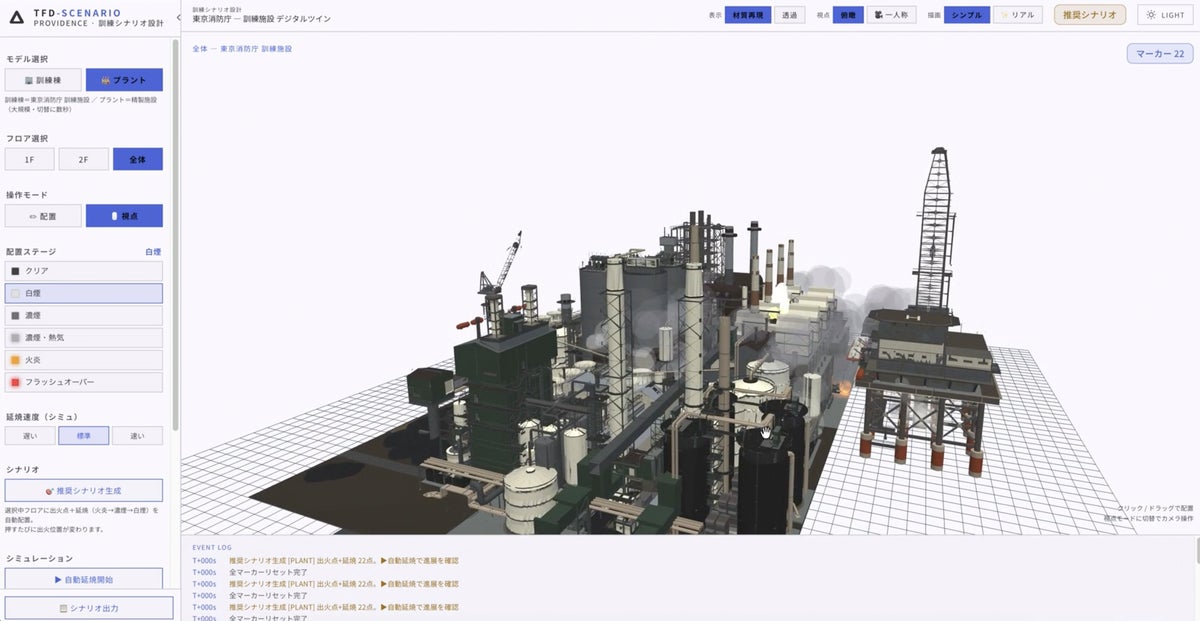The width and height of the screenshot is (1200, 621).
Task: Toggle the LIGHT theme sun button
Action: coord(1166,15)
